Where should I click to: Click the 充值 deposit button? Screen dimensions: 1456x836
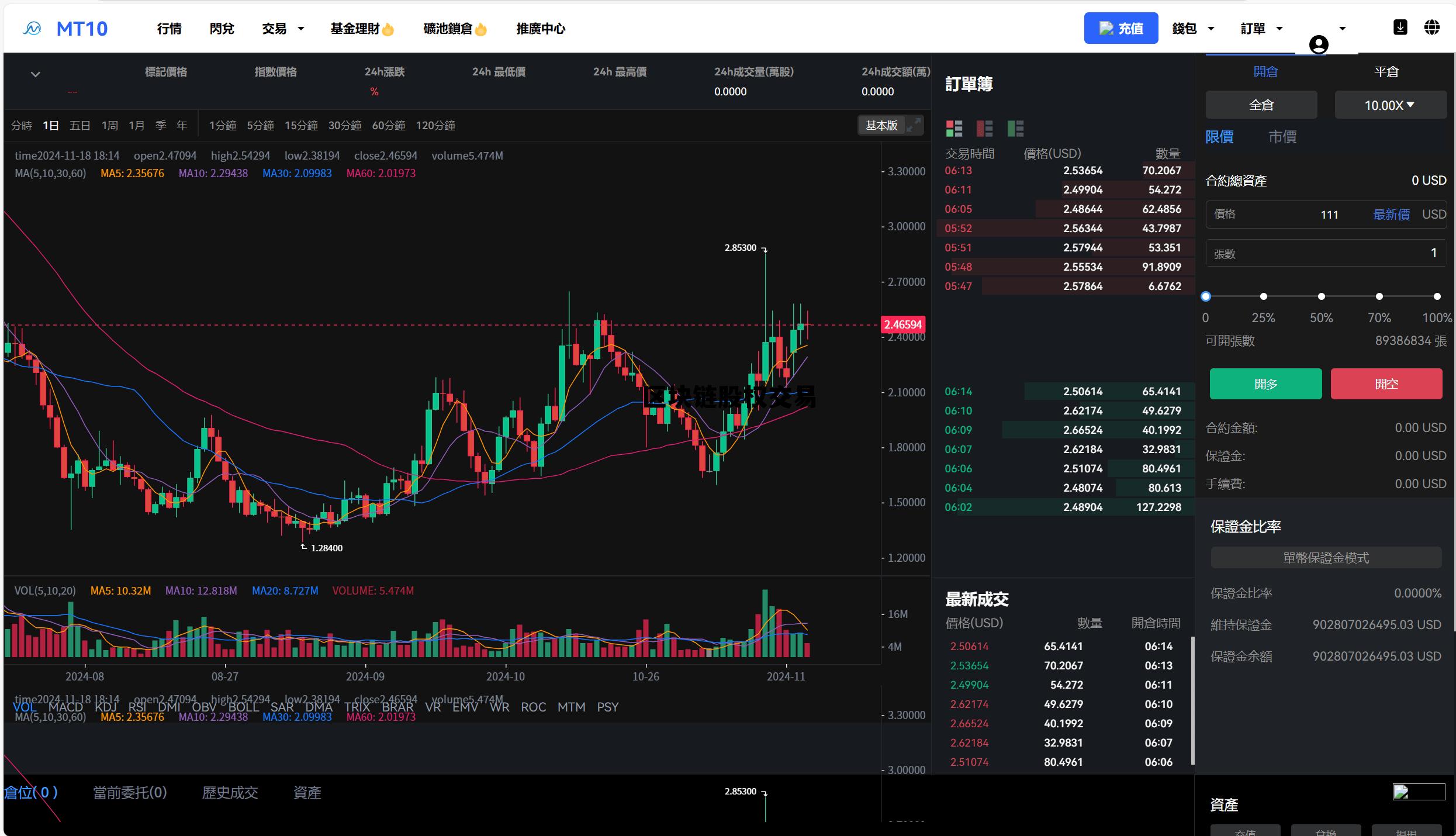pos(1120,28)
